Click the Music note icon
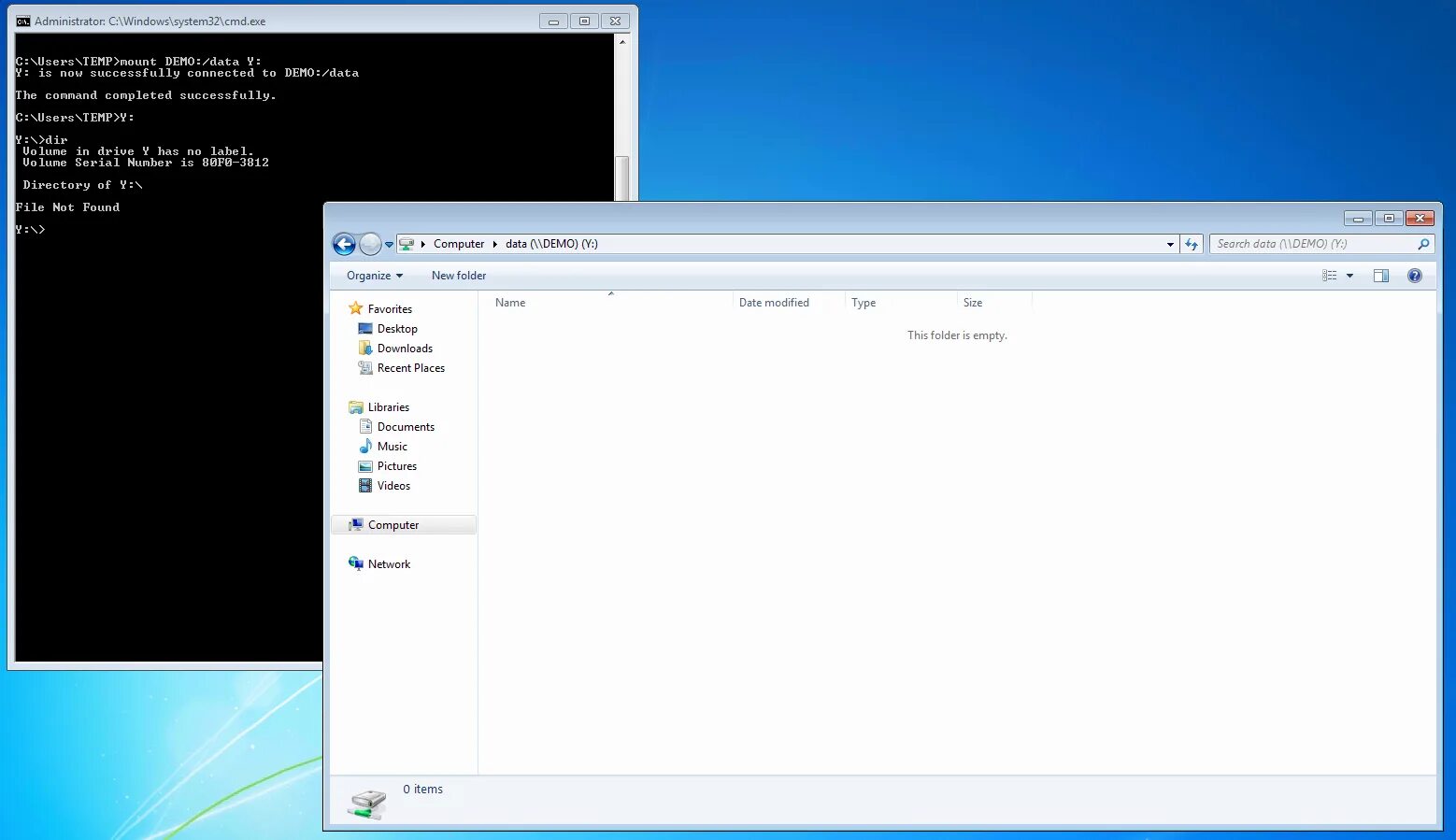The image size is (1456, 840). tap(365, 446)
